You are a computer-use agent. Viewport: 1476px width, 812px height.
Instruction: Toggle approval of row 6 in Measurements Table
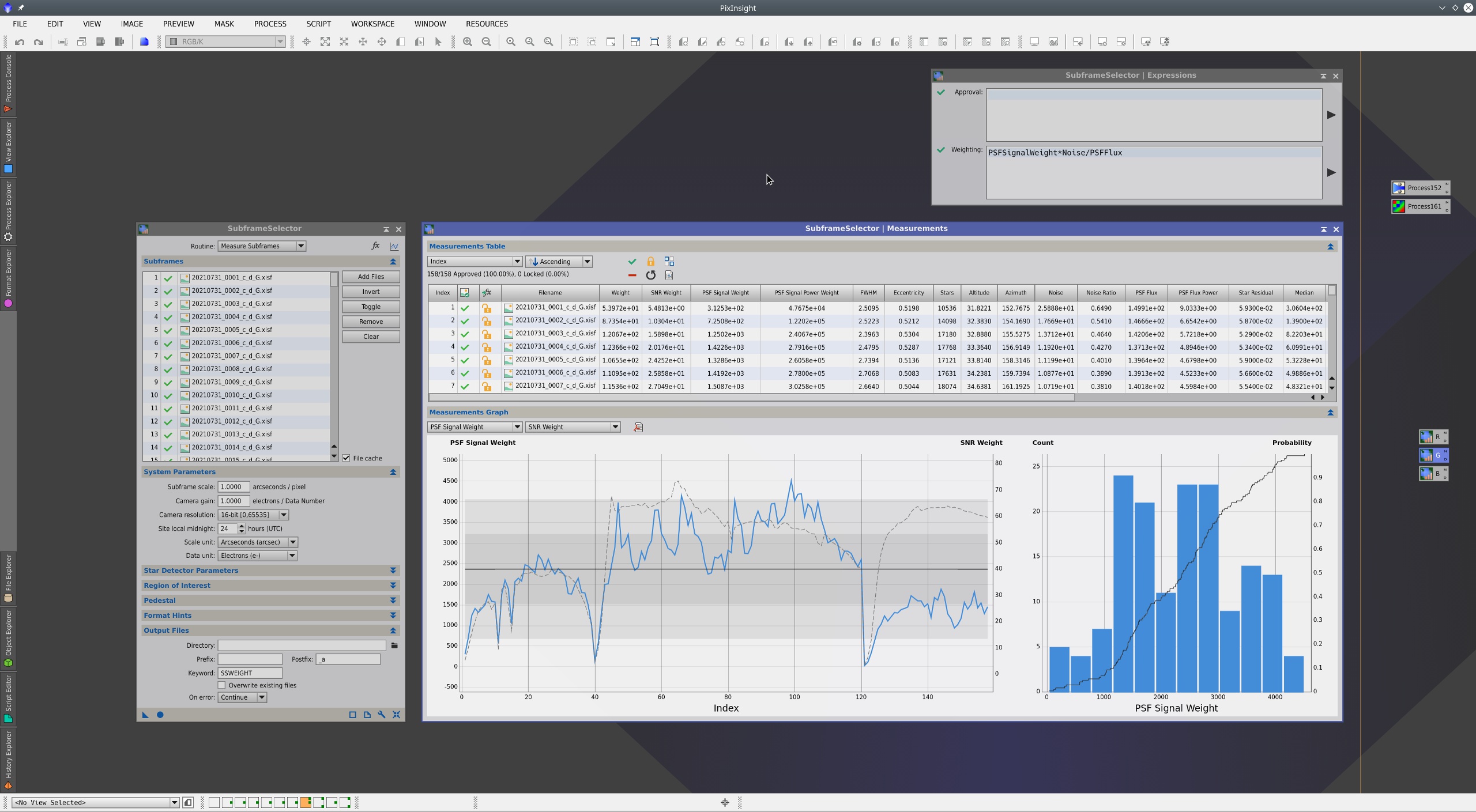click(465, 373)
